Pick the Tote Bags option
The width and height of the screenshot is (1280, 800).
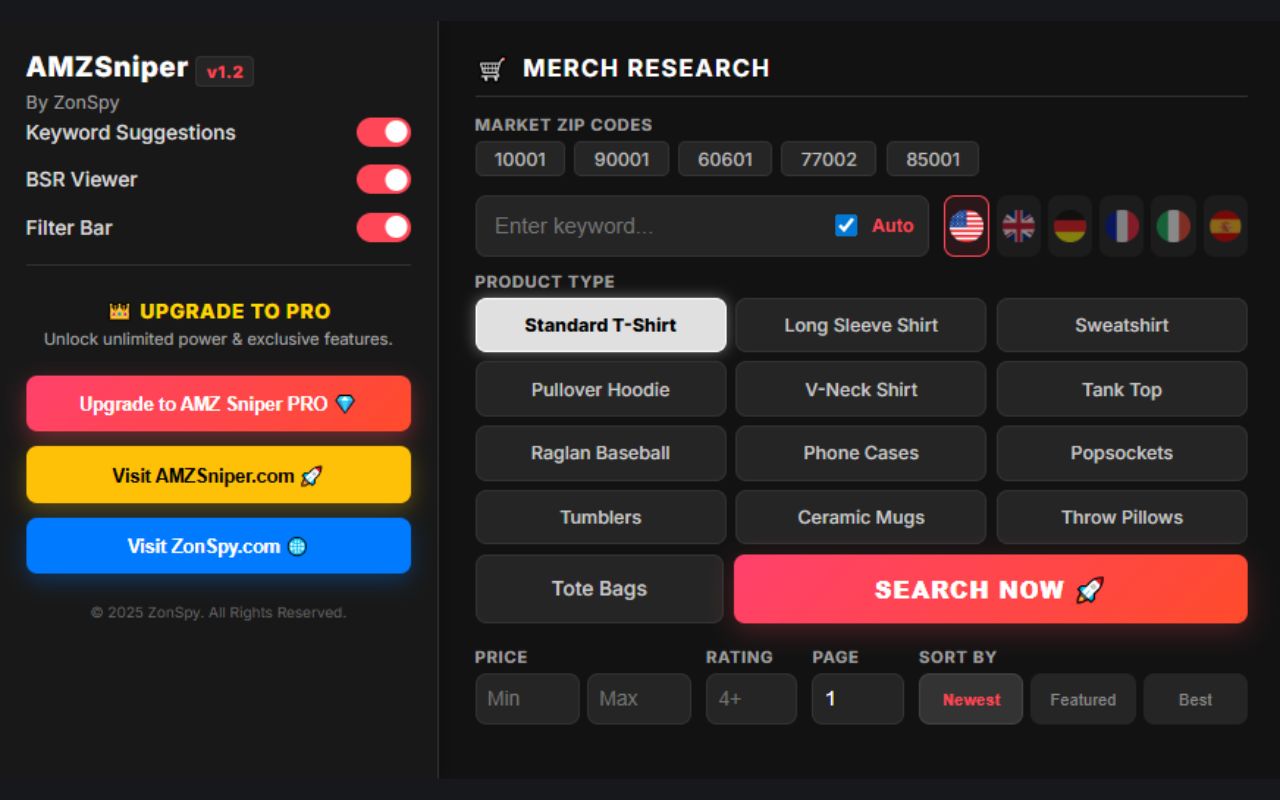[600, 589]
